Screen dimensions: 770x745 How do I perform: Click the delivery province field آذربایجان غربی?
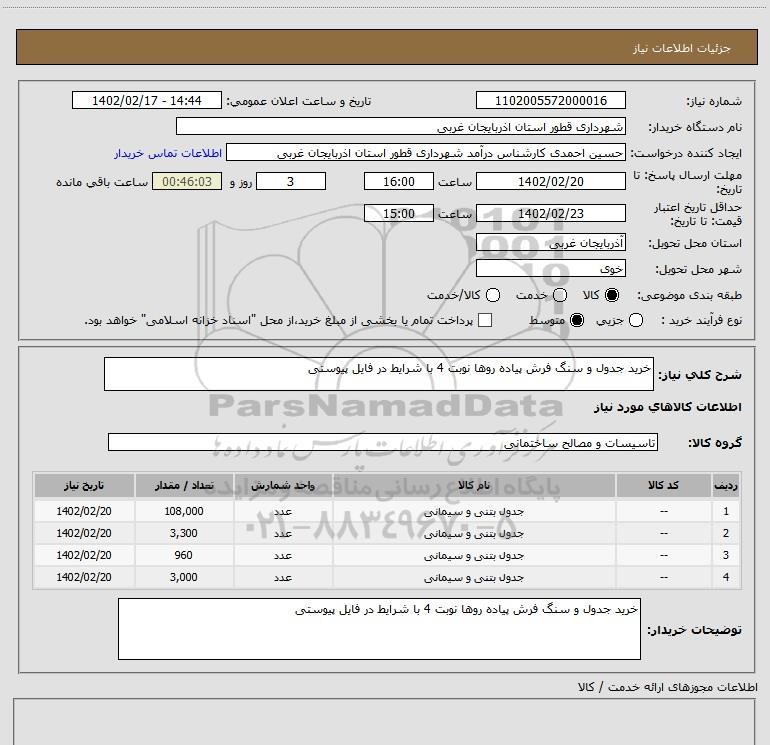coord(550,243)
